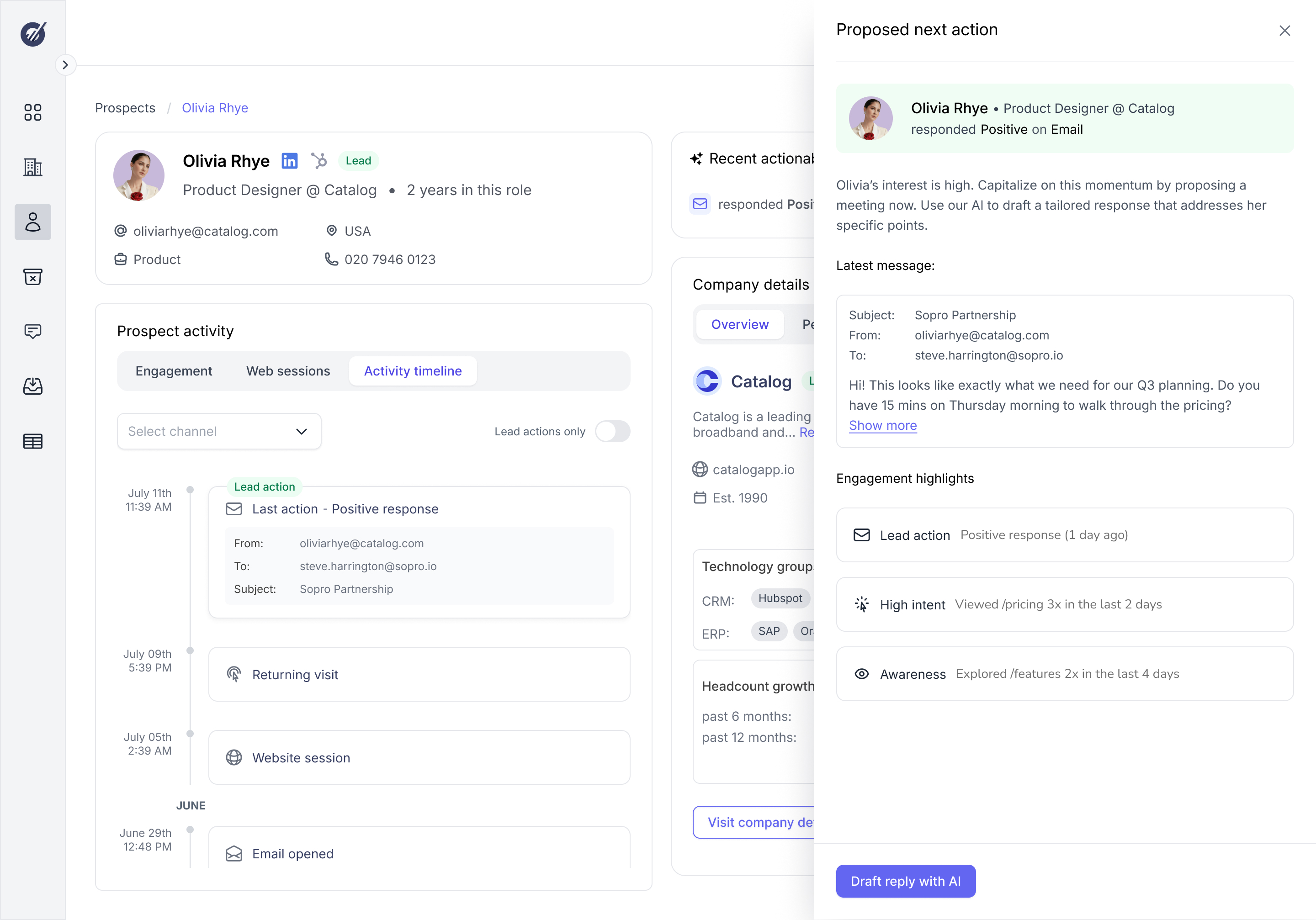Expand the Returning visit timeline entry
This screenshot has height=920, width=1316.
pyautogui.click(x=419, y=674)
